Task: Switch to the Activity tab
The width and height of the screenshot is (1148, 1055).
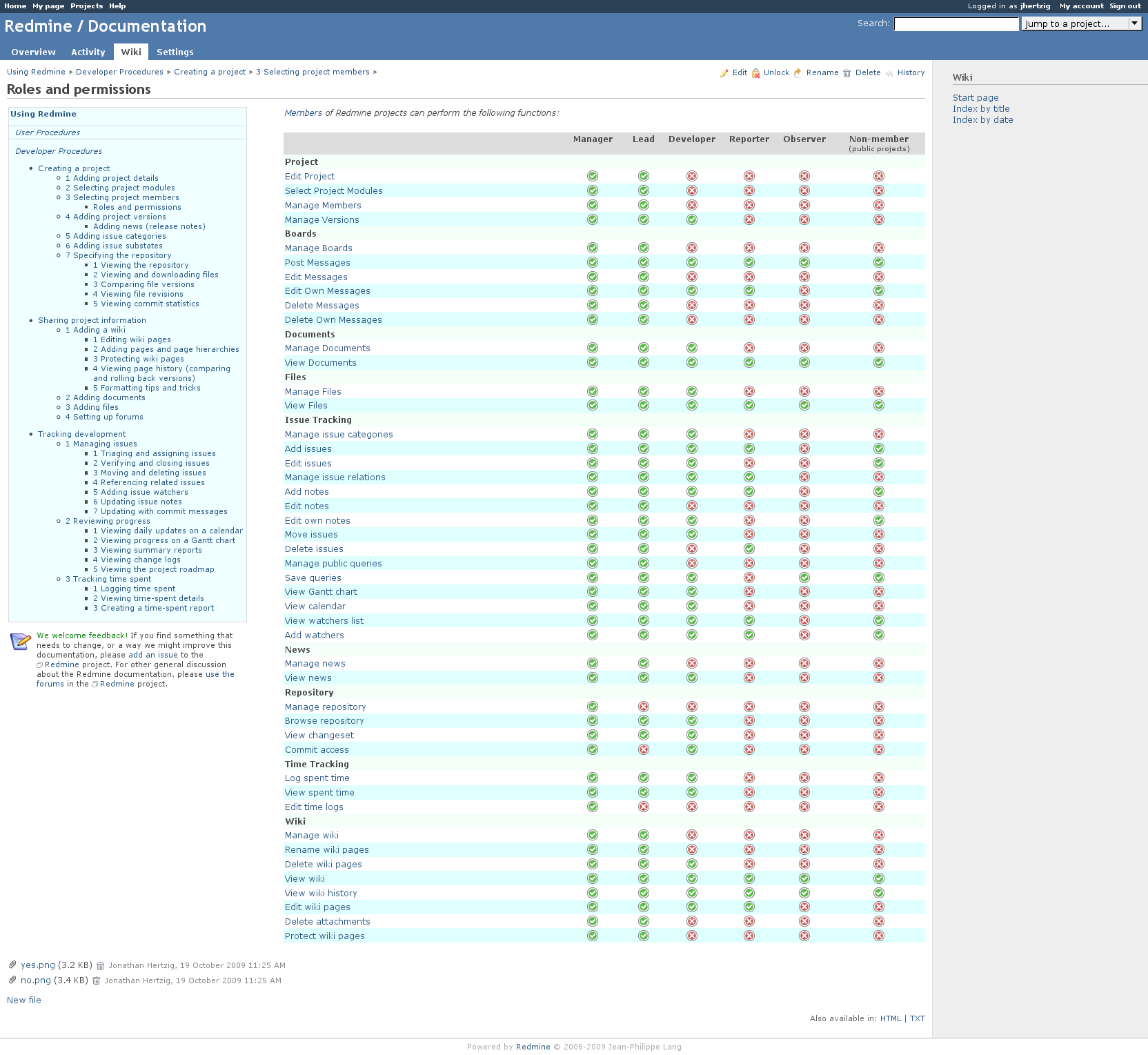Action: click(88, 52)
